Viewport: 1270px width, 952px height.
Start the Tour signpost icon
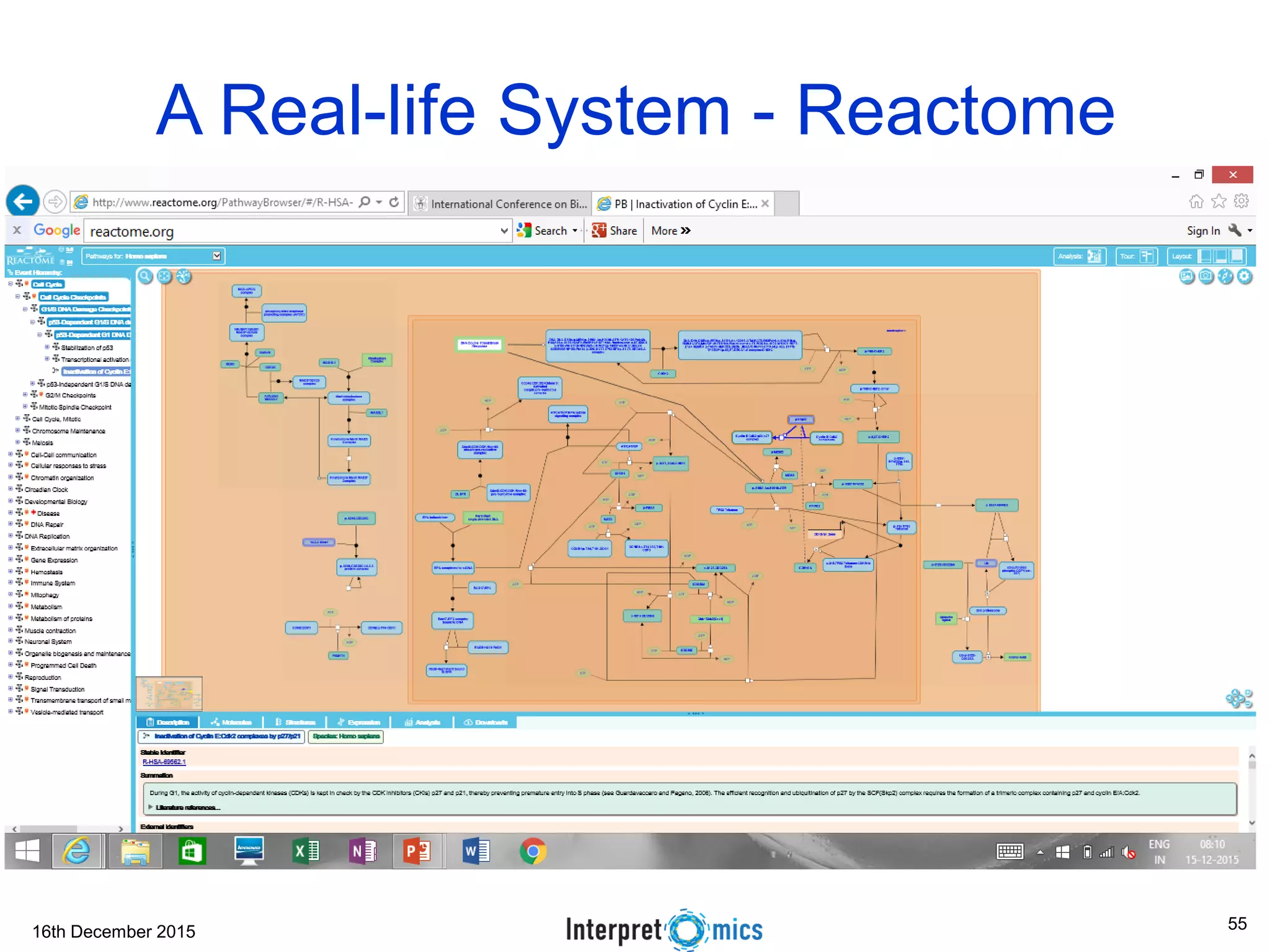(x=1146, y=256)
